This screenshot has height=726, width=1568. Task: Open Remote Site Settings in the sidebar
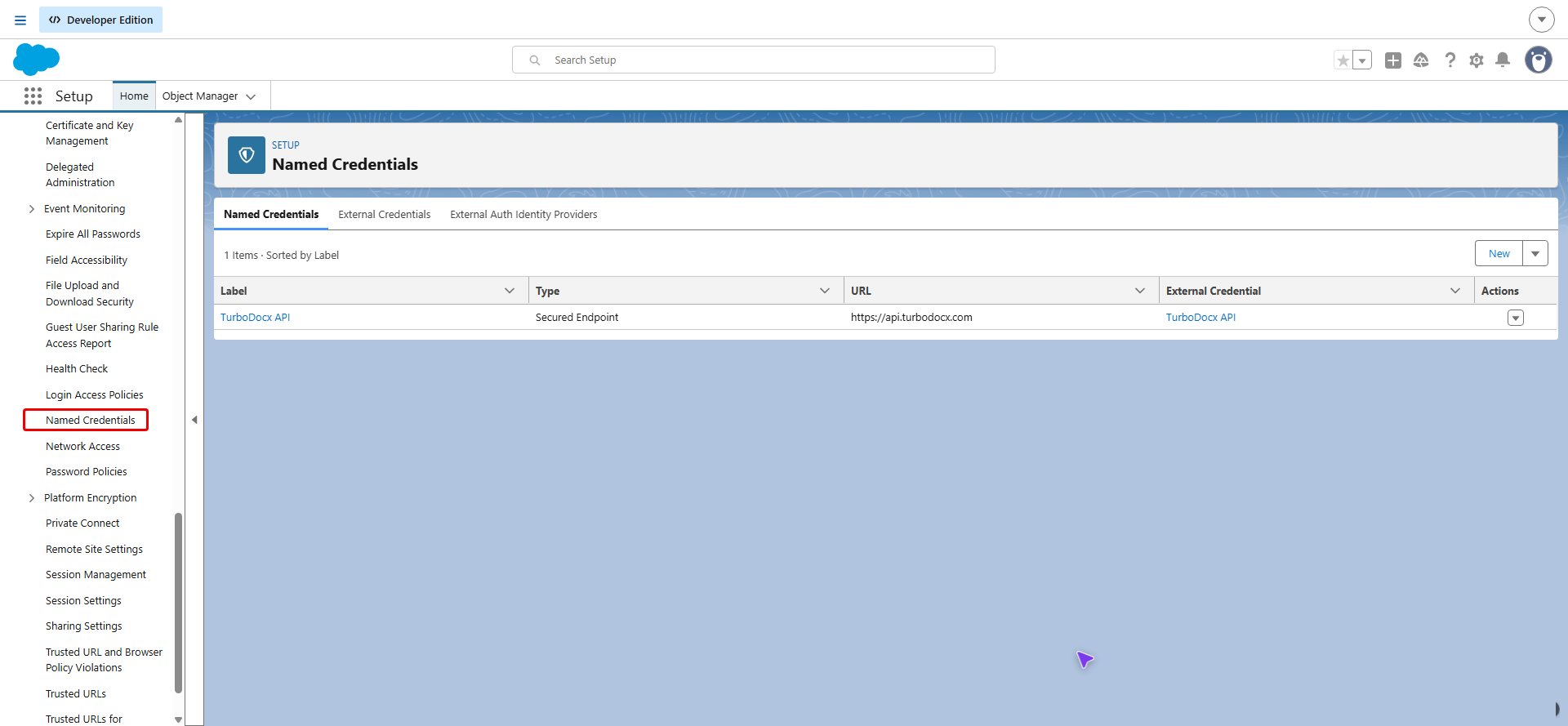click(x=94, y=550)
